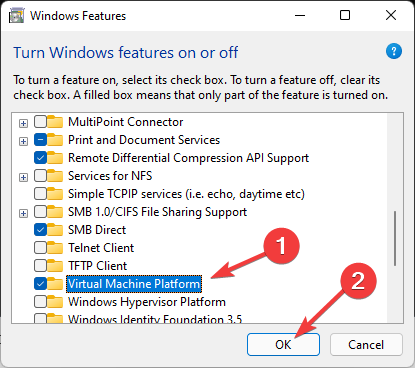This screenshot has height=368, width=415.
Task: Uncheck the SMB Direct checkbox
Action: pyautogui.click(x=40, y=230)
